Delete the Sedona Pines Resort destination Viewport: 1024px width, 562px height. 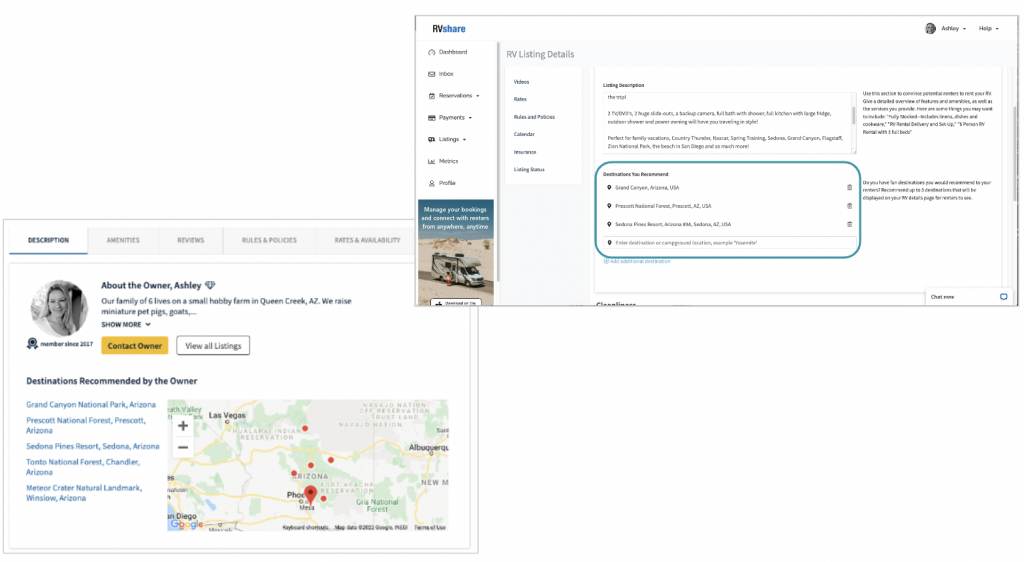click(849, 224)
